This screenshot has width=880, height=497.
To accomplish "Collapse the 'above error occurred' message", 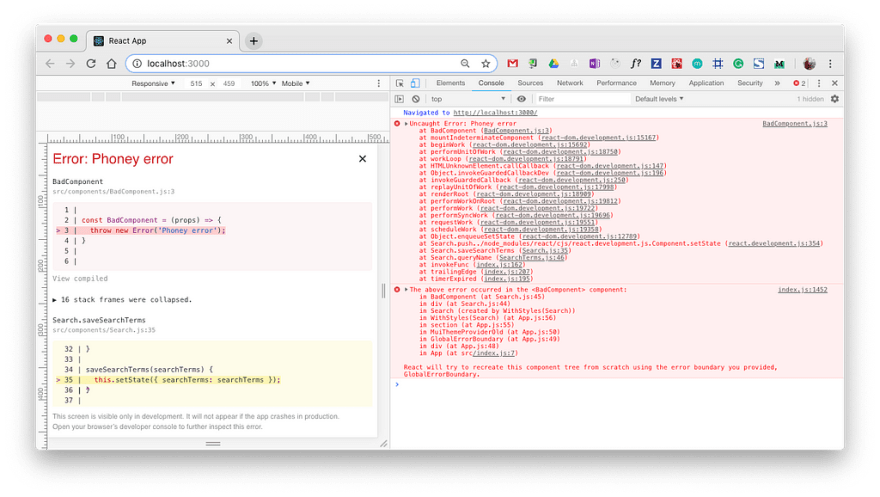I will (x=406, y=289).
